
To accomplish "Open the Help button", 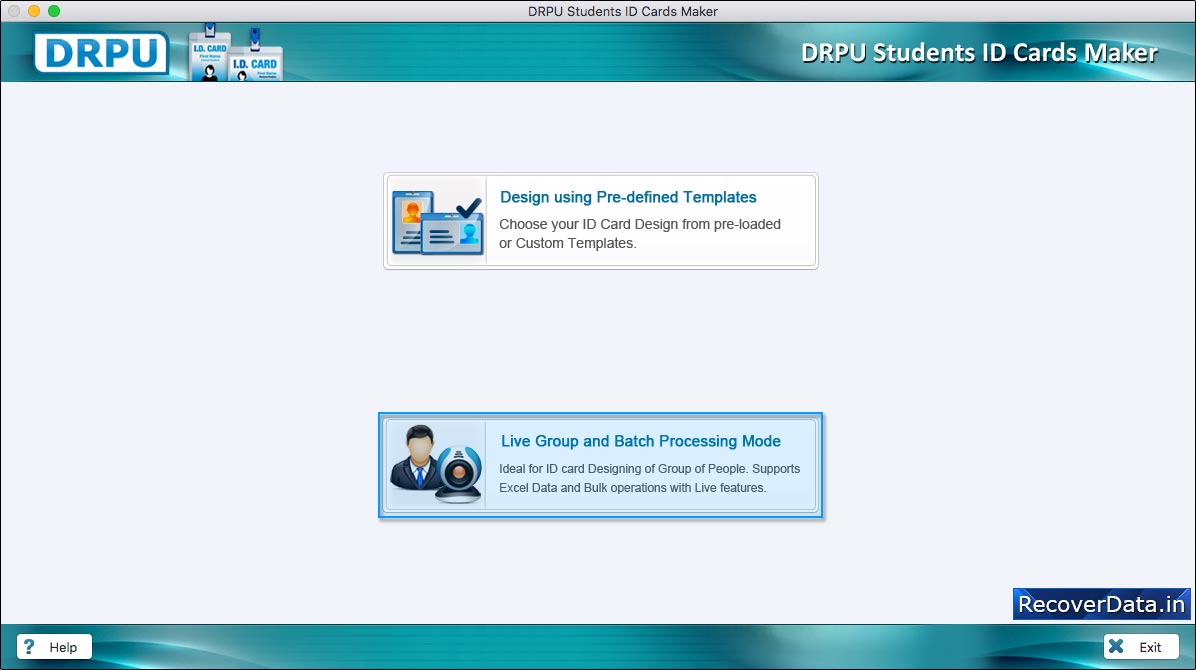I will click(x=54, y=647).
